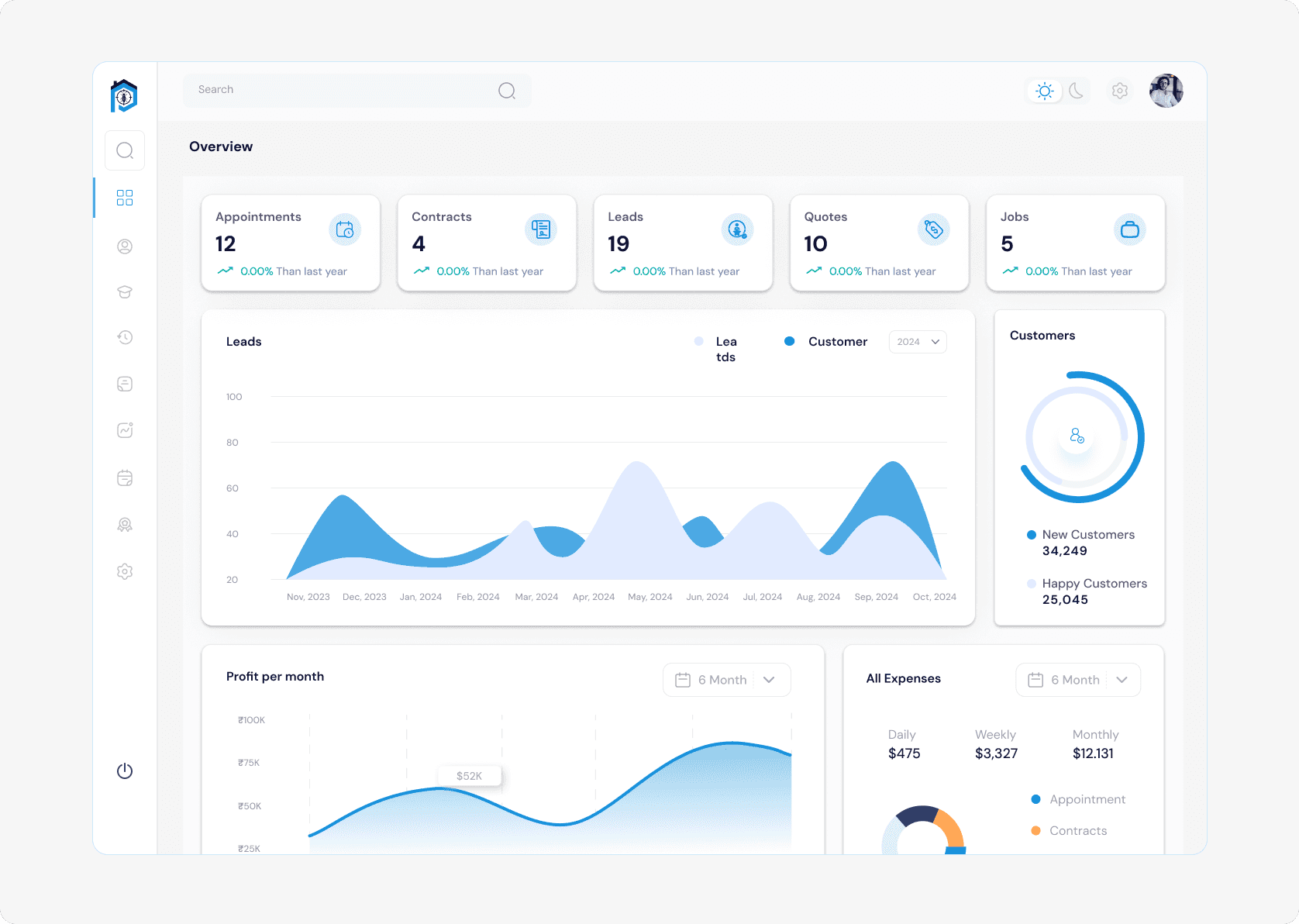The height and width of the screenshot is (924, 1299).
Task: Open the Leads stat card
Action: pyautogui.click(x=683, y=243)
